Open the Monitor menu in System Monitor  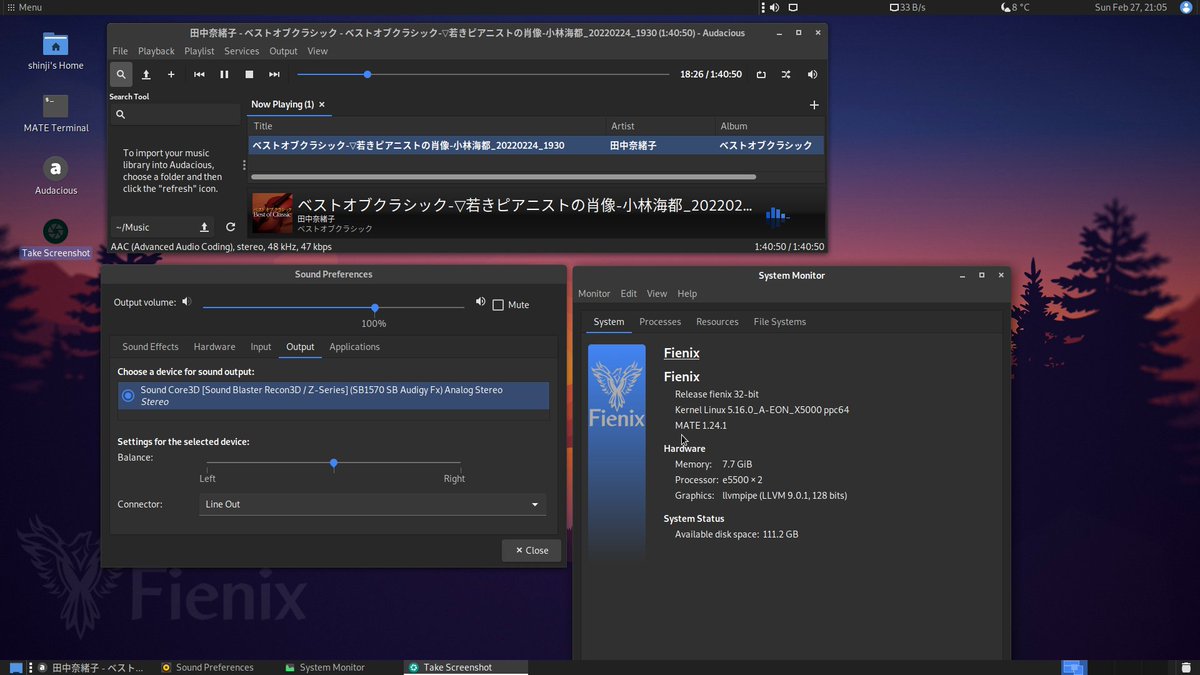(594, 294)
